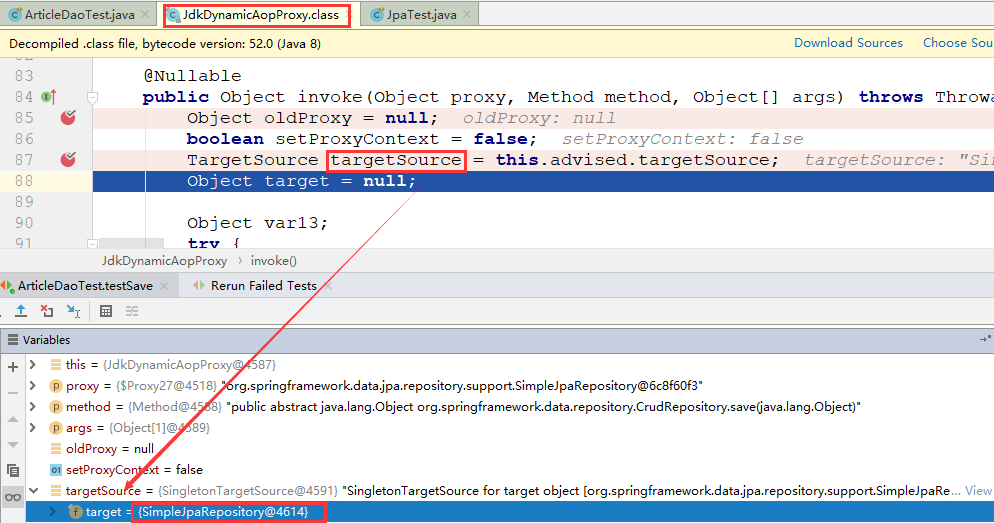
Task: Select the setProxyContext = false row
Action: tap(510, 469)
